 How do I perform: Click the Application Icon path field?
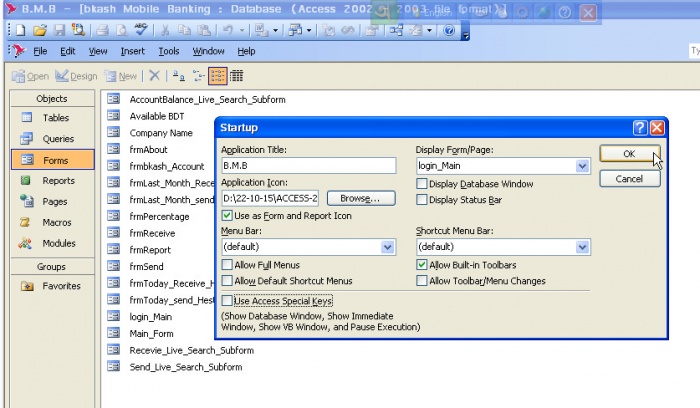[270, 198]
